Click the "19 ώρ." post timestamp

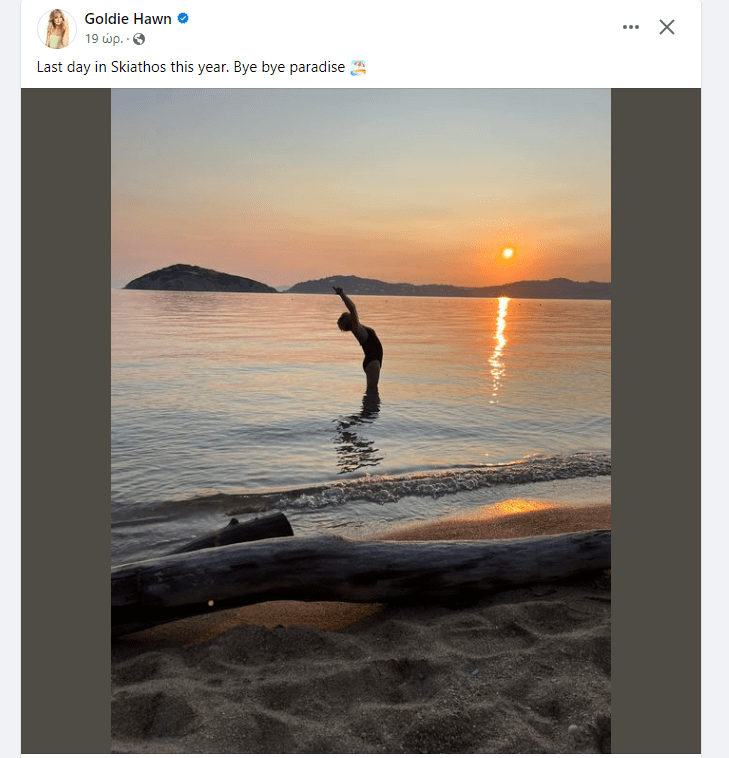pos(105,39)
